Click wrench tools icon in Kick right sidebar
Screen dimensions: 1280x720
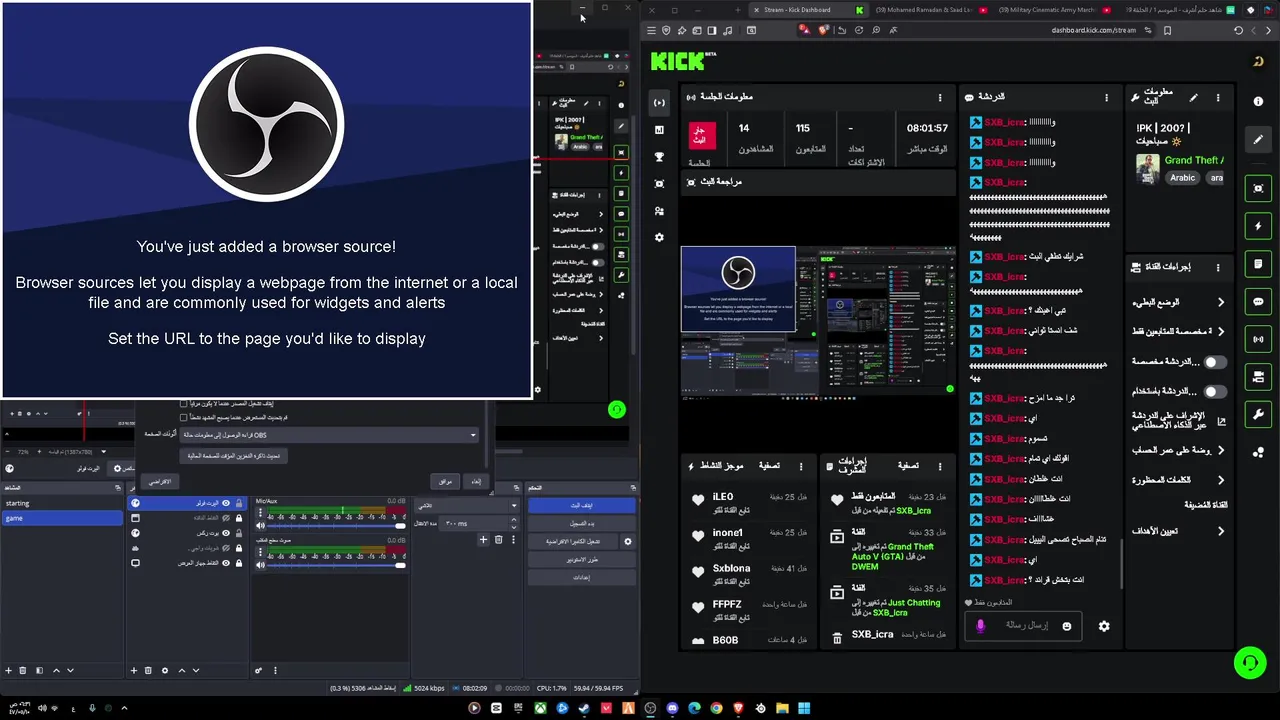click(x=1258, y=414)
